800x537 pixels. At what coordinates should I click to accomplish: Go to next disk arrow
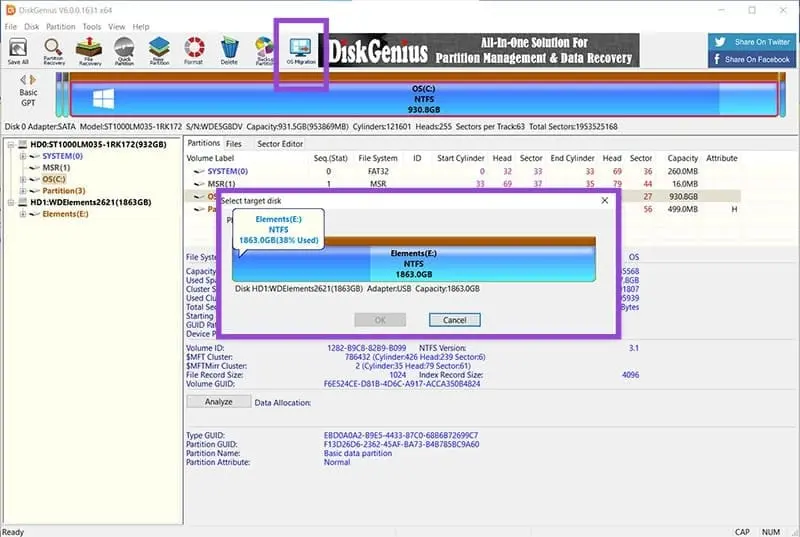tap(33, 80)
